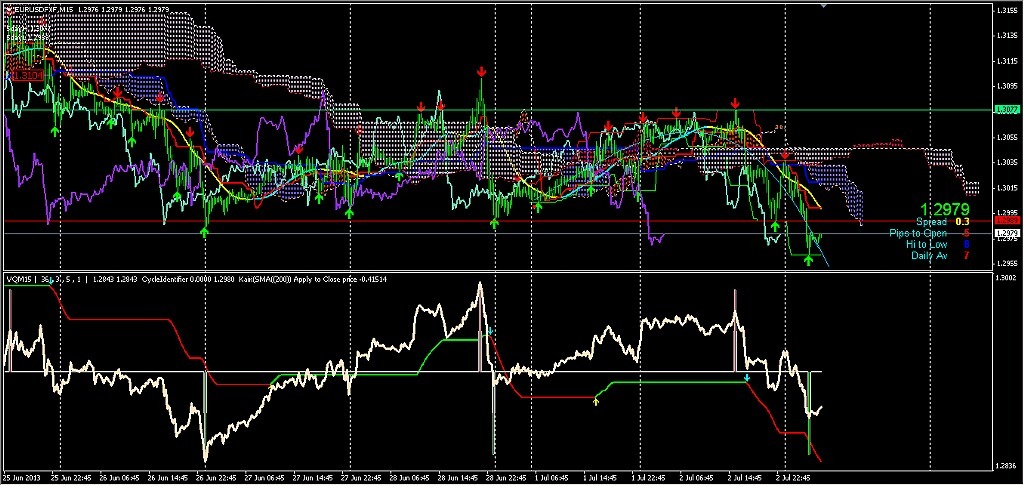Click the 1.3002 indicator scale label
Viewport: 1024px width, 485px height.
click(1006, 279)
